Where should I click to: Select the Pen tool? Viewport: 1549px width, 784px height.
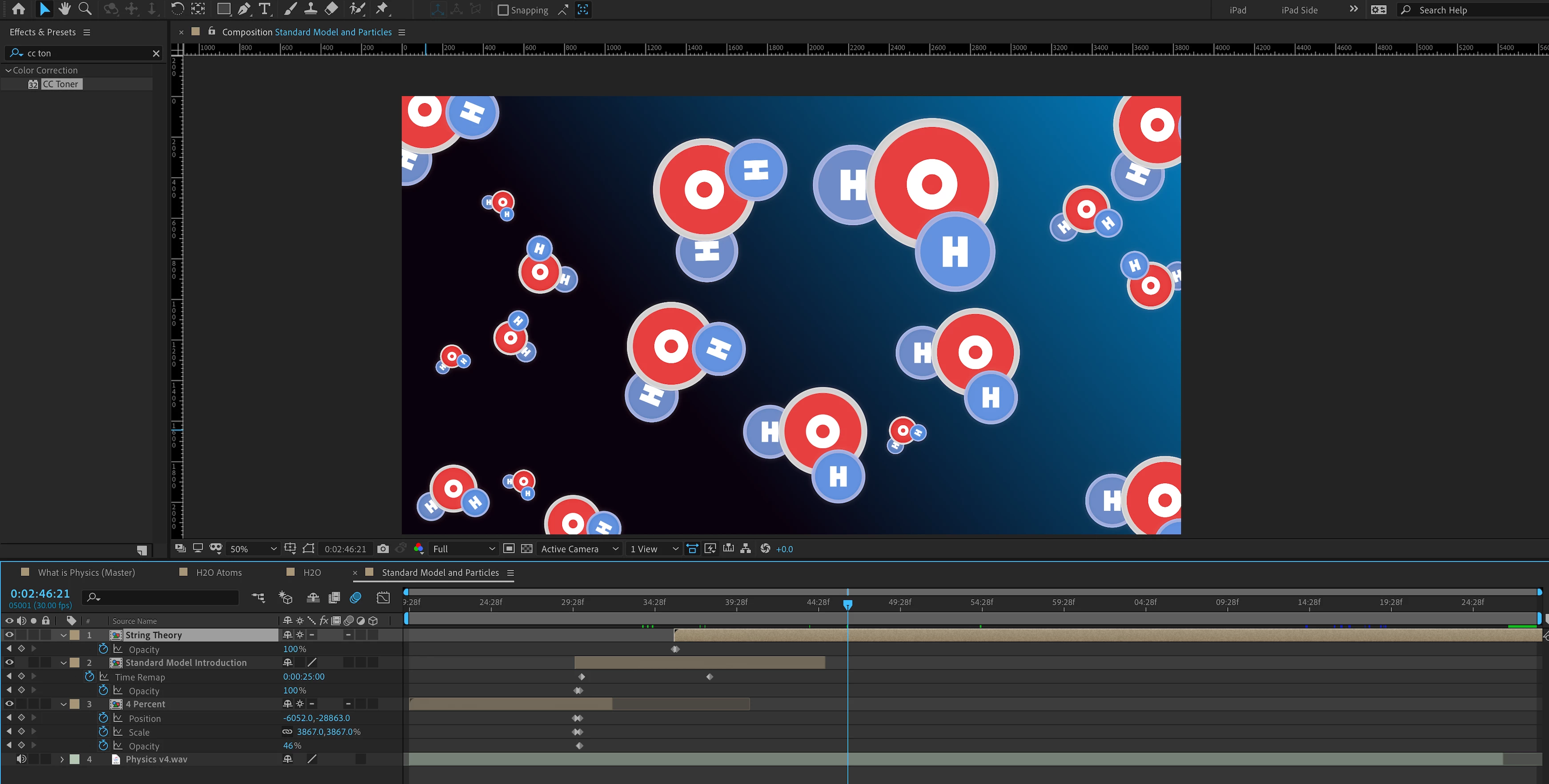click(x=244, y=9)
